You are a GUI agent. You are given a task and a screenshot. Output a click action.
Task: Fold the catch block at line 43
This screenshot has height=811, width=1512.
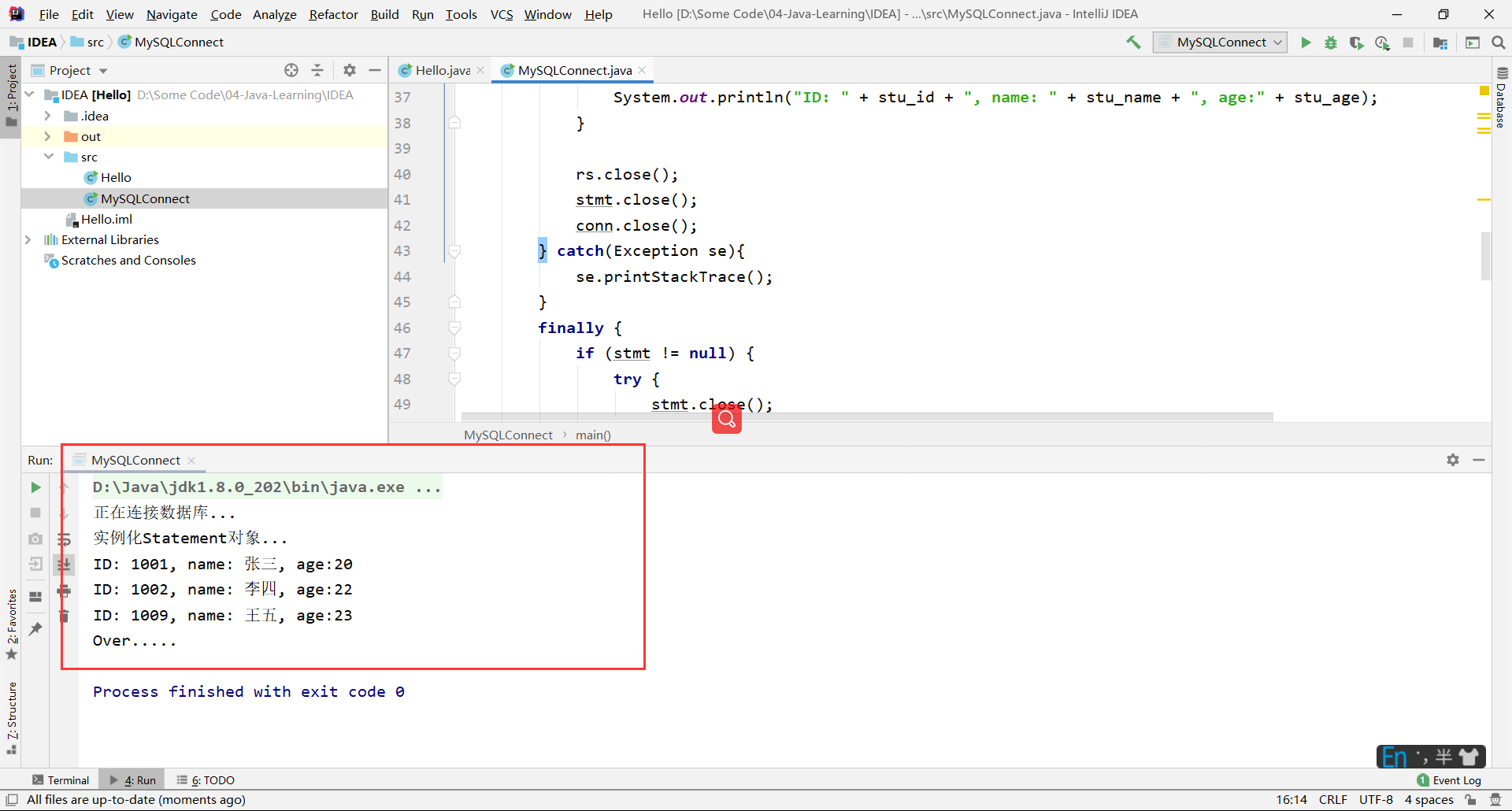pyautogui.click(x=454, y=251)
